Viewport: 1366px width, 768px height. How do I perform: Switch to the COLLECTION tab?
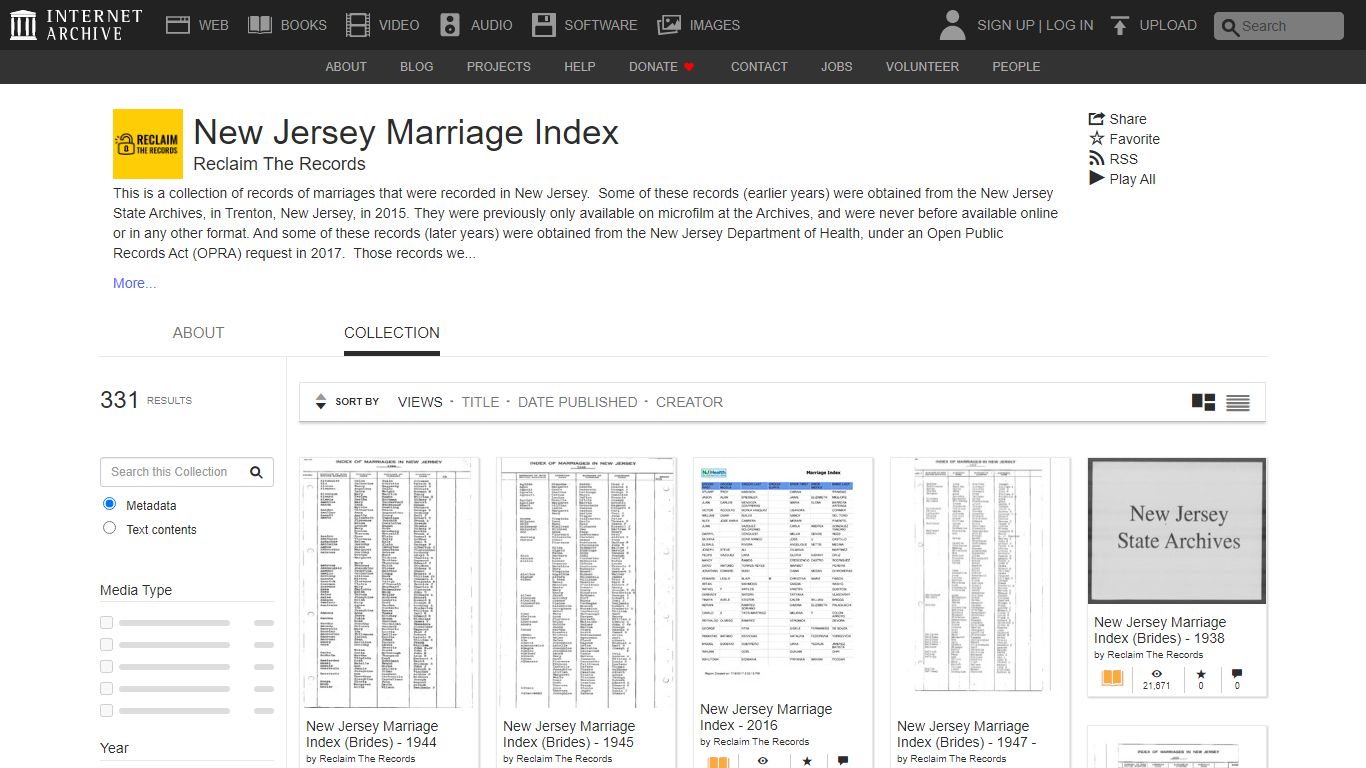tap(392, 333)
